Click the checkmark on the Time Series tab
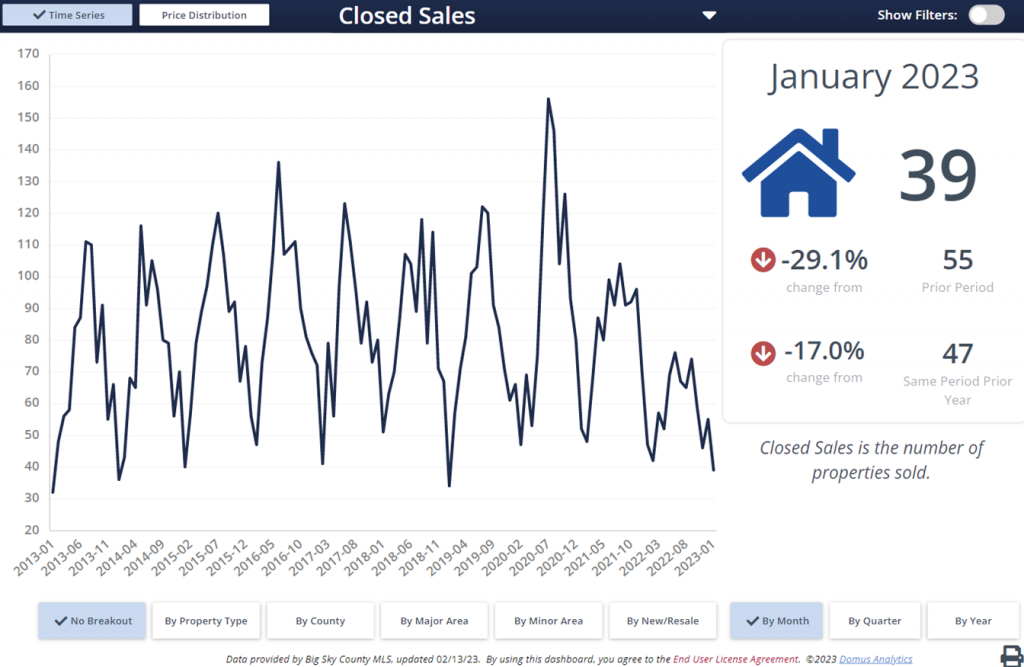The height and width of the screenshot is (667, 1024). [41, 14]
